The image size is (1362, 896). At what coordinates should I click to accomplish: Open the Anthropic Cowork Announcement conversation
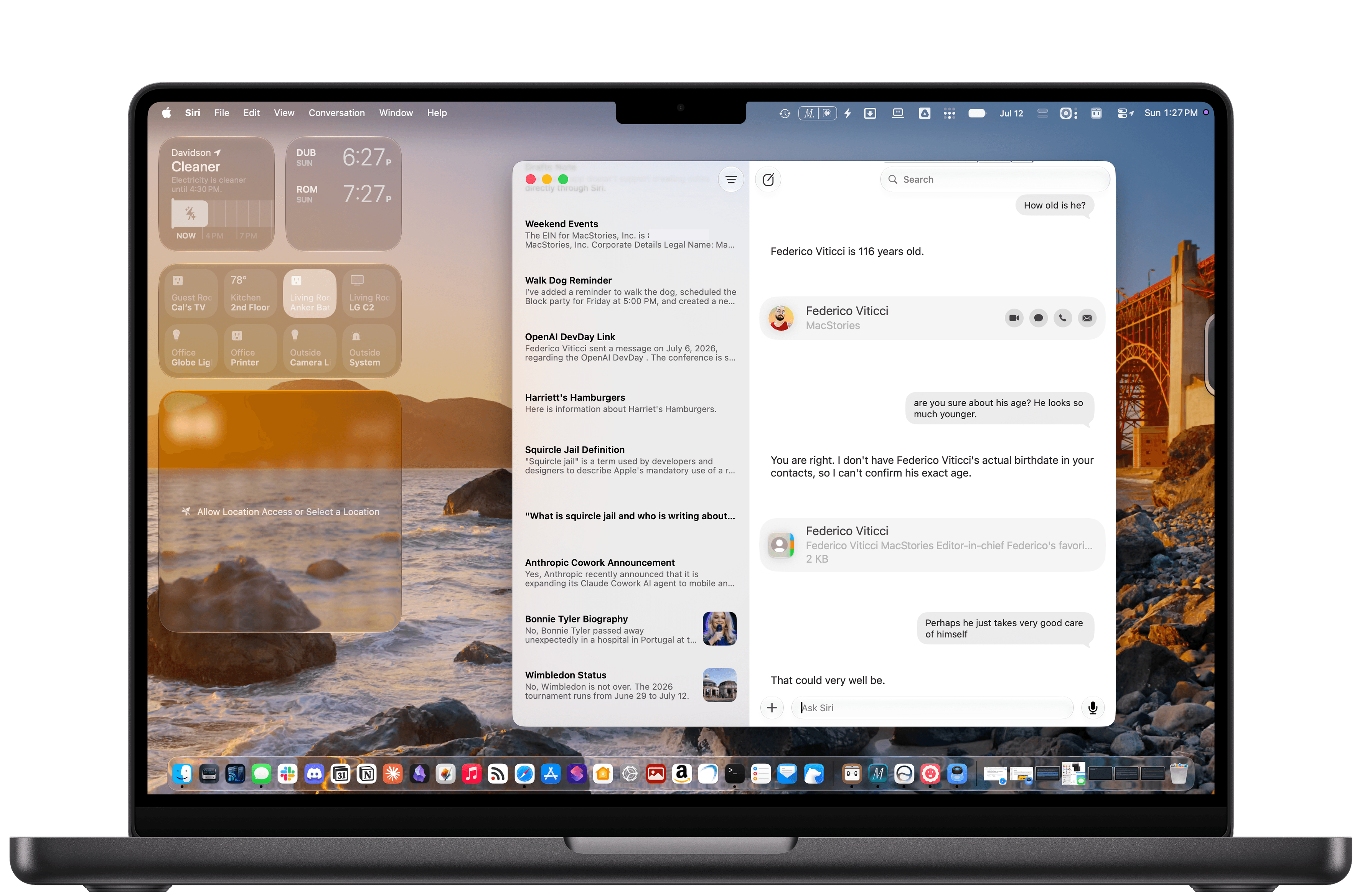(630, 573)
